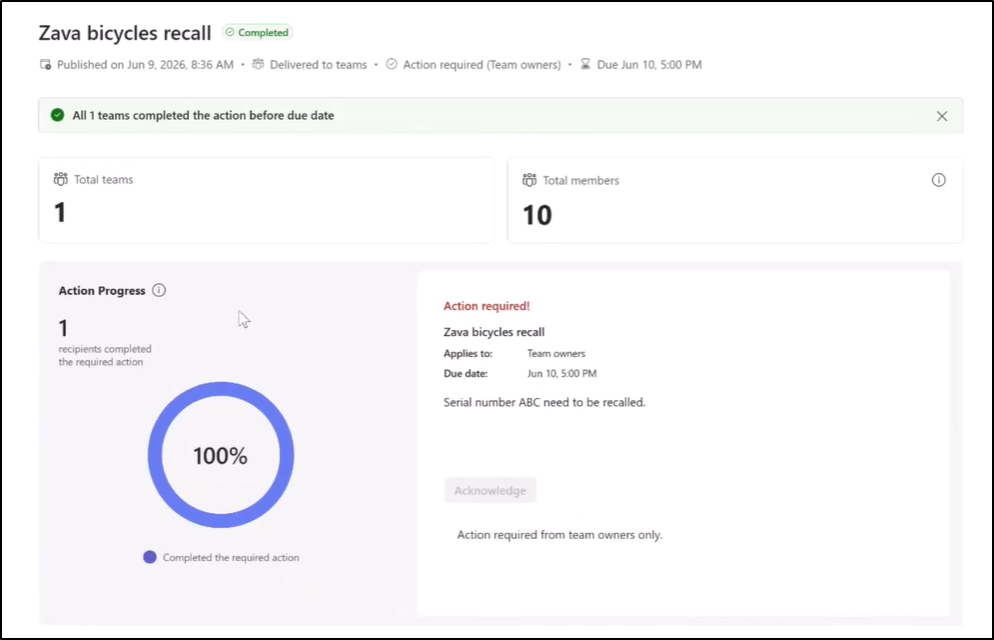Select the 'Zava bicycles recall' page title
994x640 pixels.
click(125, 33)
